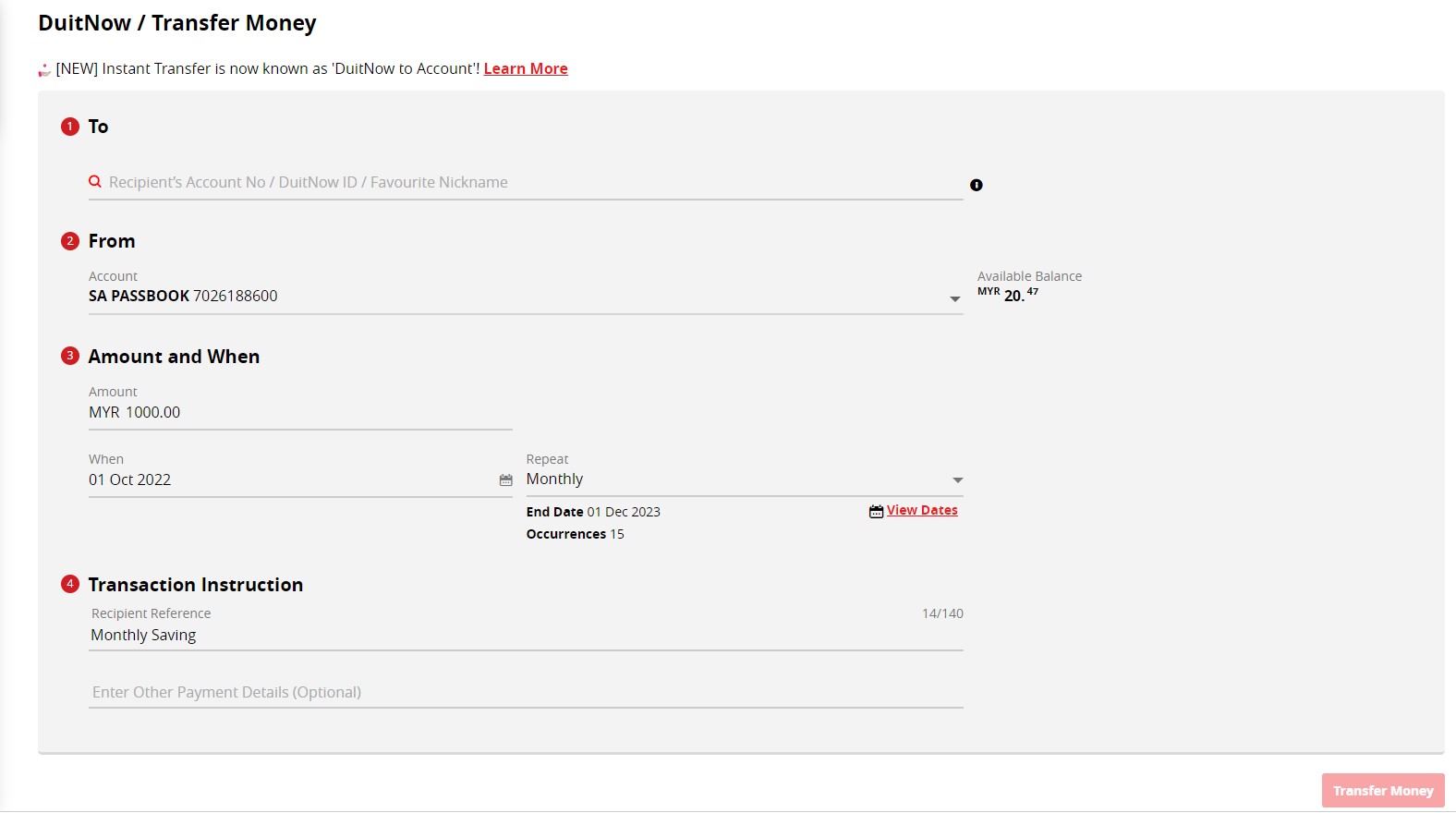Click the calendar icon beside View Dates
The width and height of the screenshot is (1456, 813).
876,511
